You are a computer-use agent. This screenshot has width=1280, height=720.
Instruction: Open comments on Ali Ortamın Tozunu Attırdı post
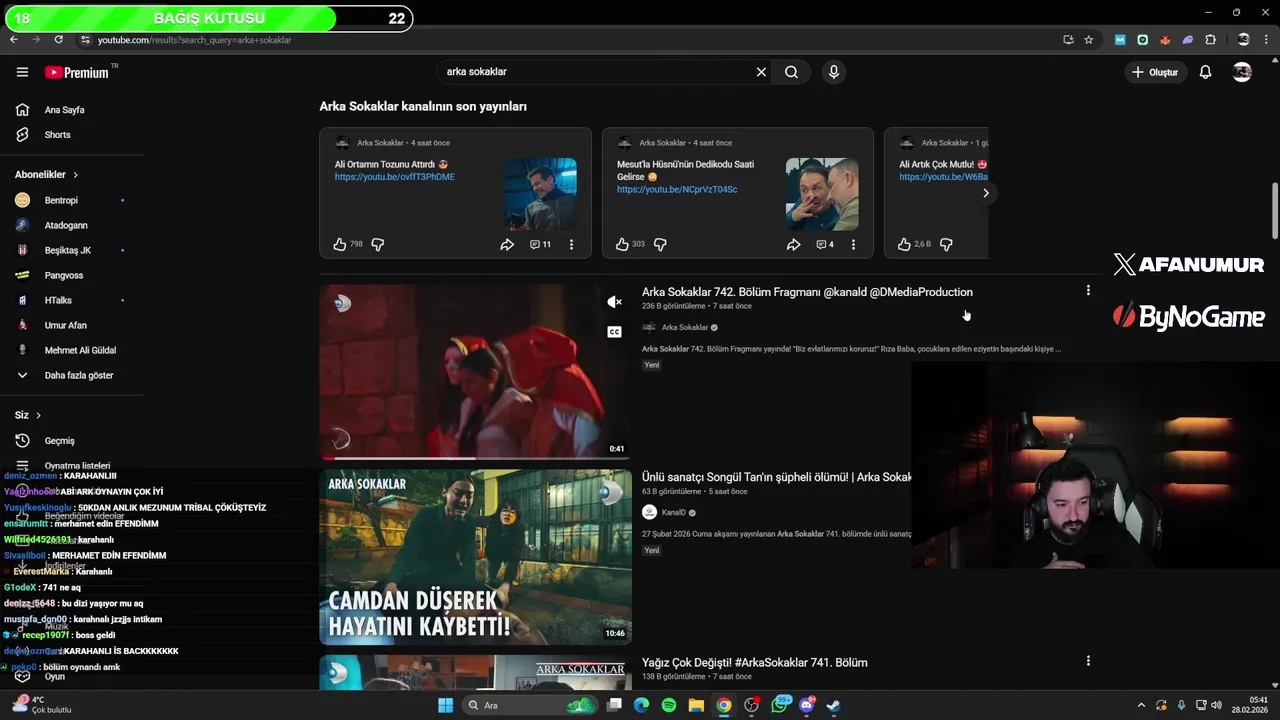point(540,244)
